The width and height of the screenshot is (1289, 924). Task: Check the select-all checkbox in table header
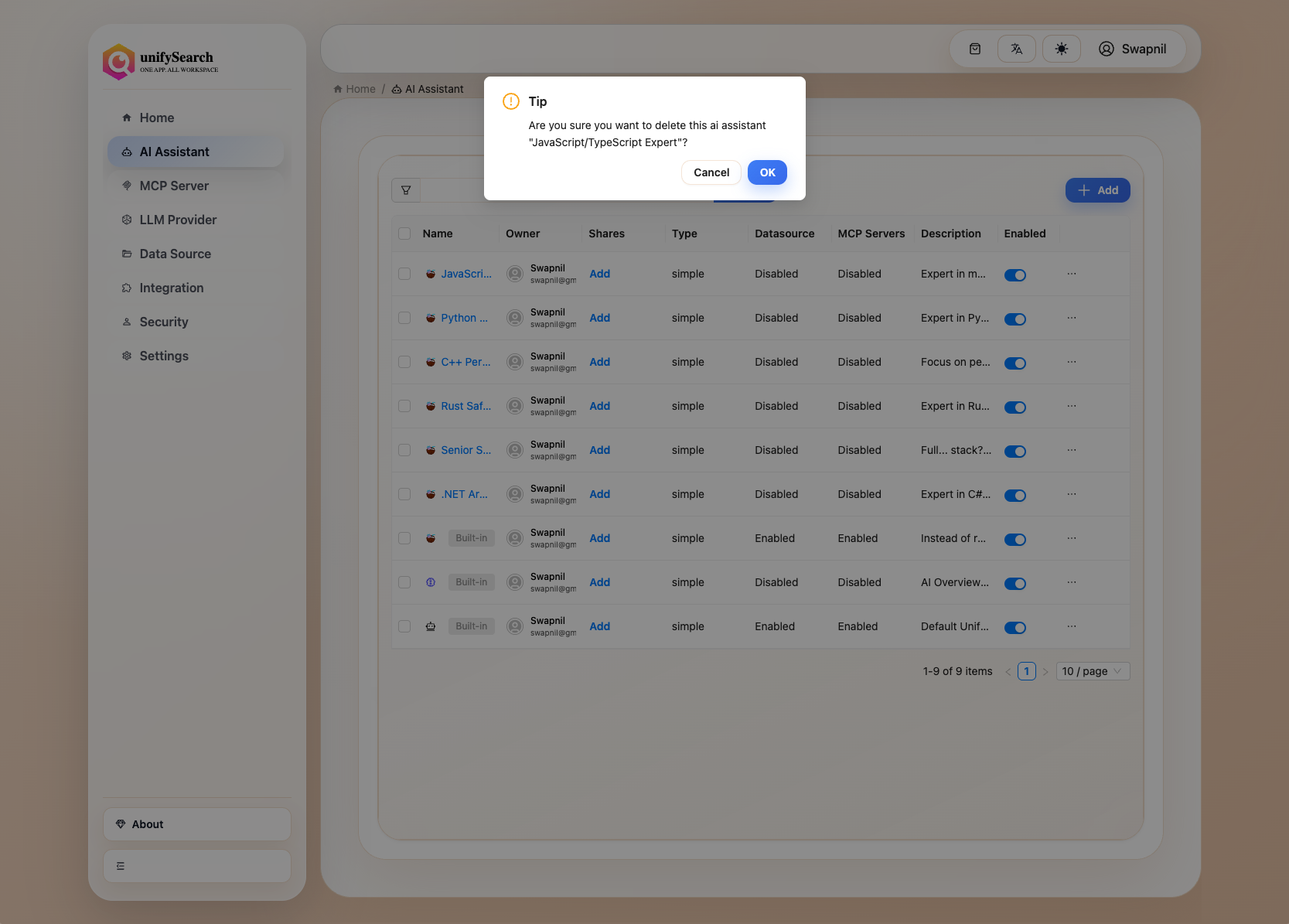point(404,234)
